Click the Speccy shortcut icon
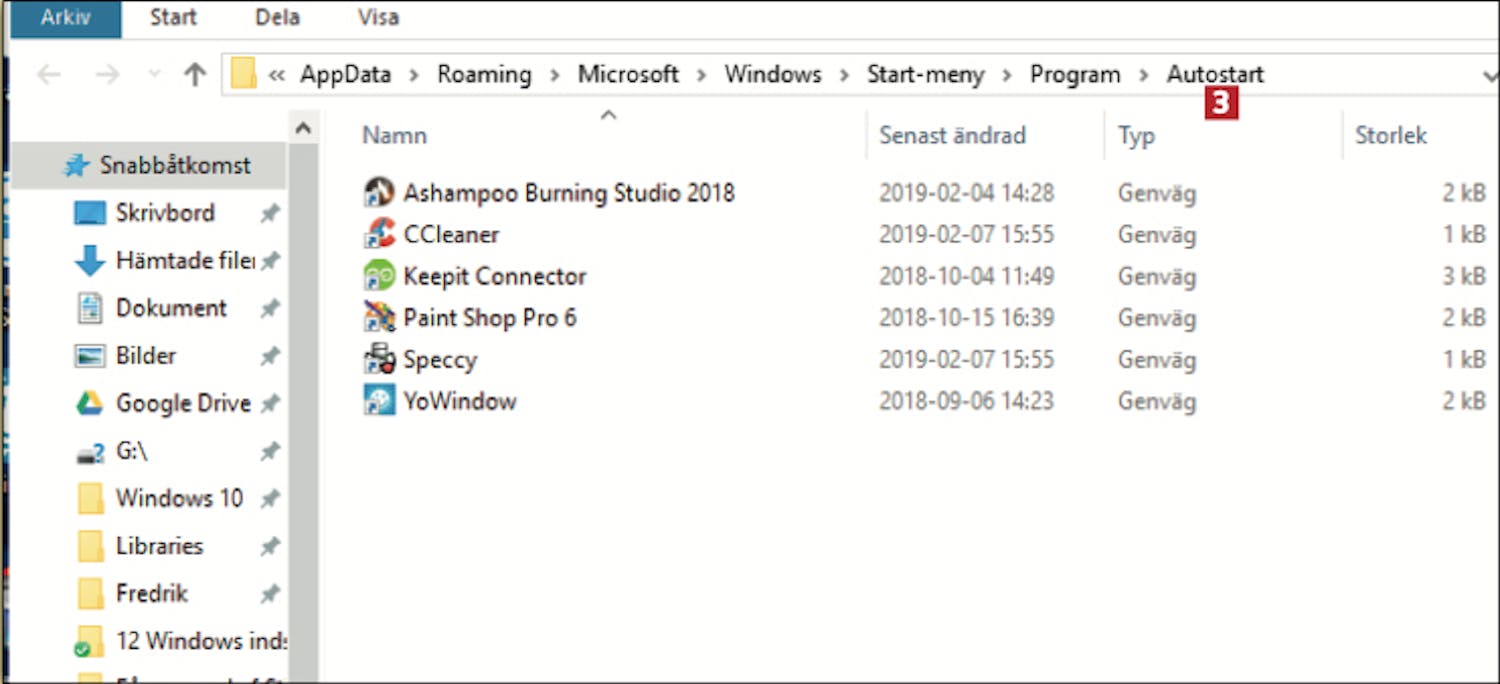 tap(379, 360)
